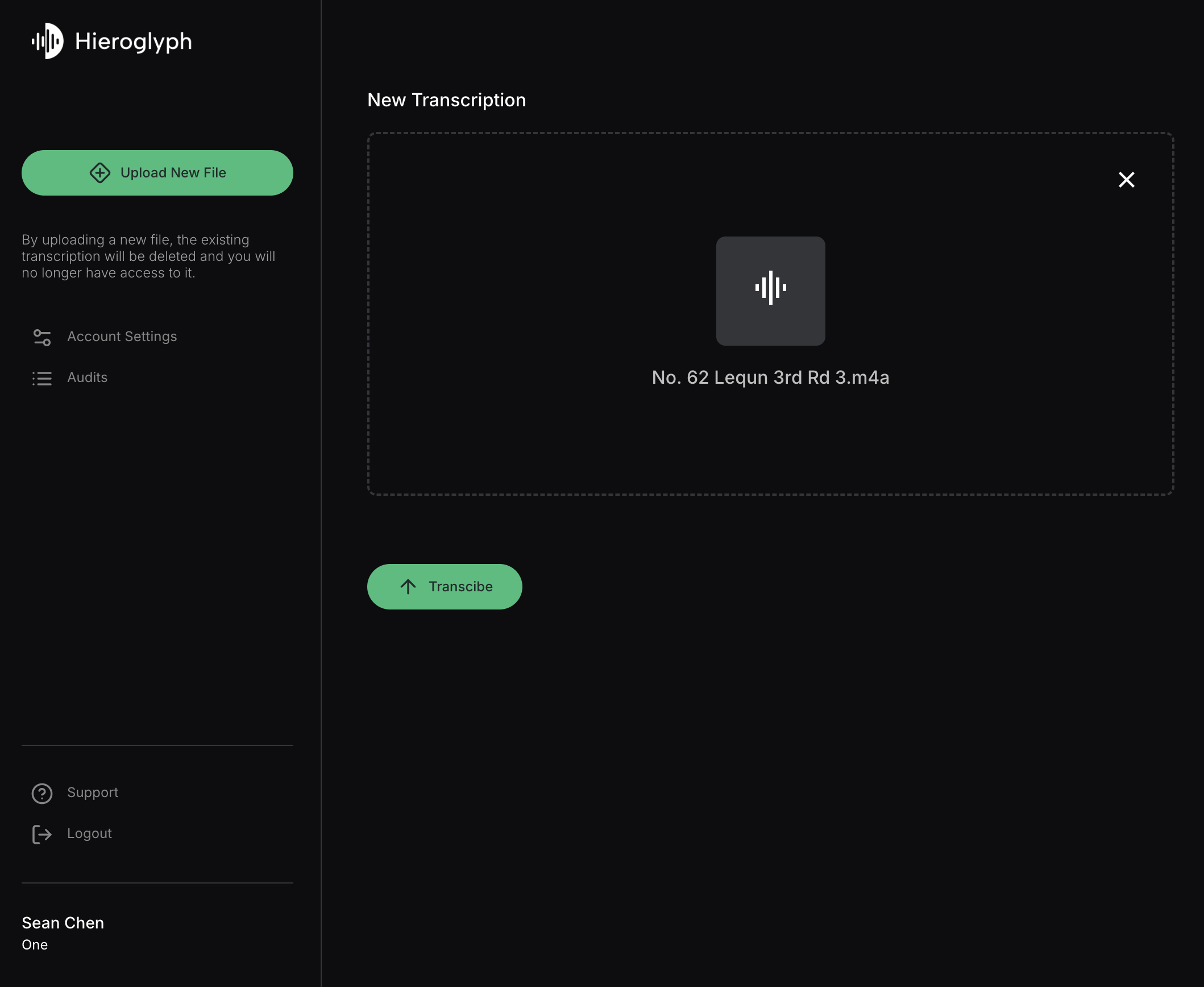Click the Audits list icon

[x=42, y=378]
